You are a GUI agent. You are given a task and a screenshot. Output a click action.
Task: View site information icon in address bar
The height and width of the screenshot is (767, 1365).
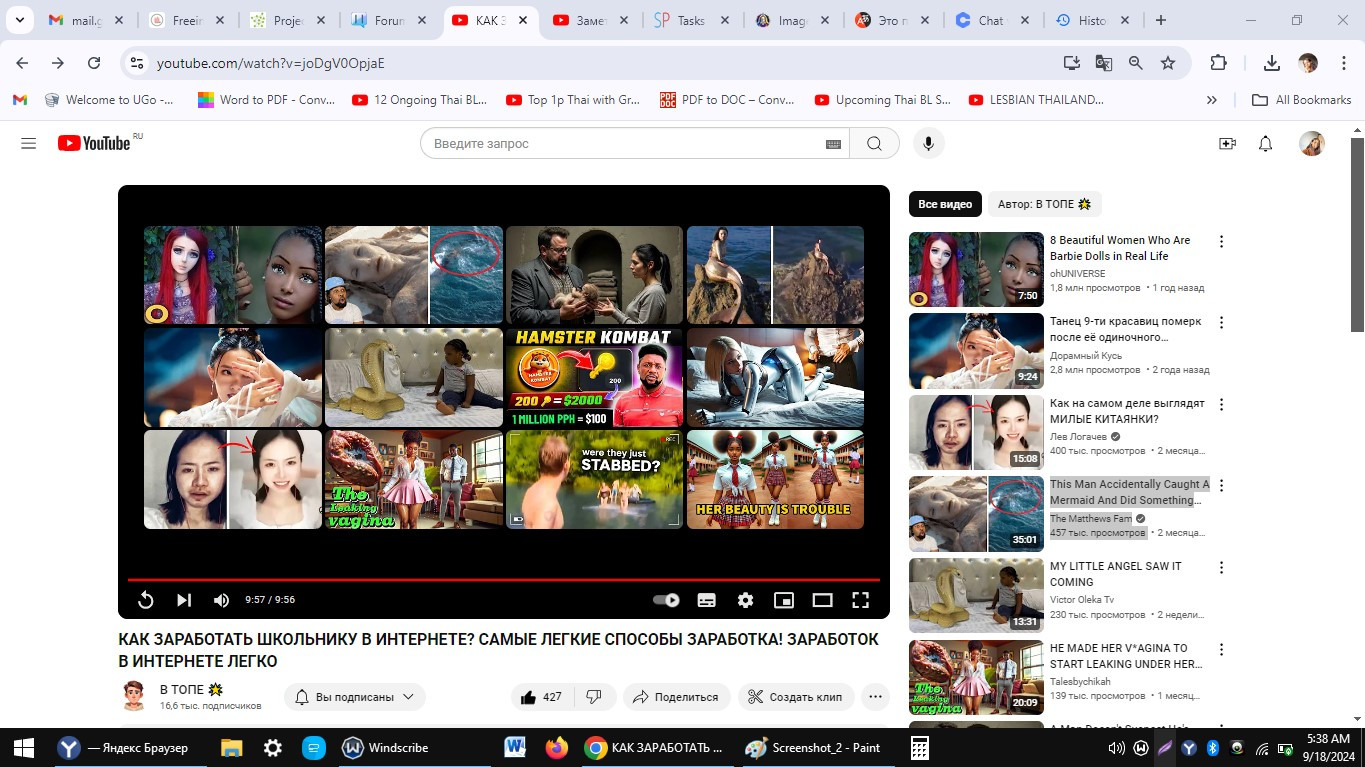point(137,63)
